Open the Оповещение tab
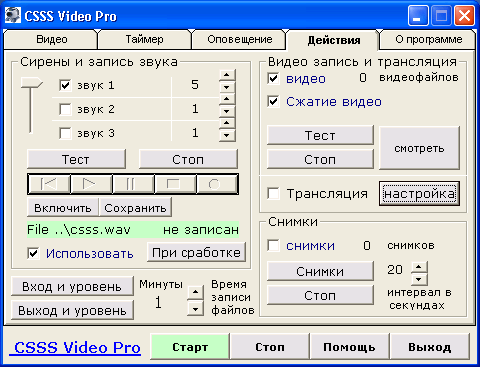 click(239, 39)
